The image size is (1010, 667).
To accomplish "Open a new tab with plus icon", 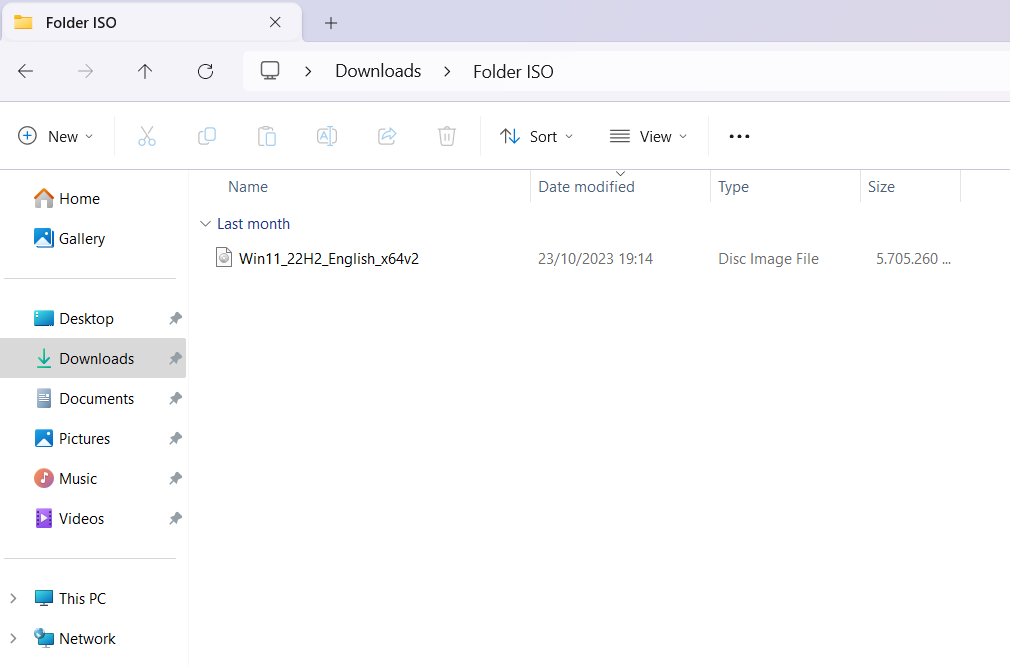I will tap(330, 23).
